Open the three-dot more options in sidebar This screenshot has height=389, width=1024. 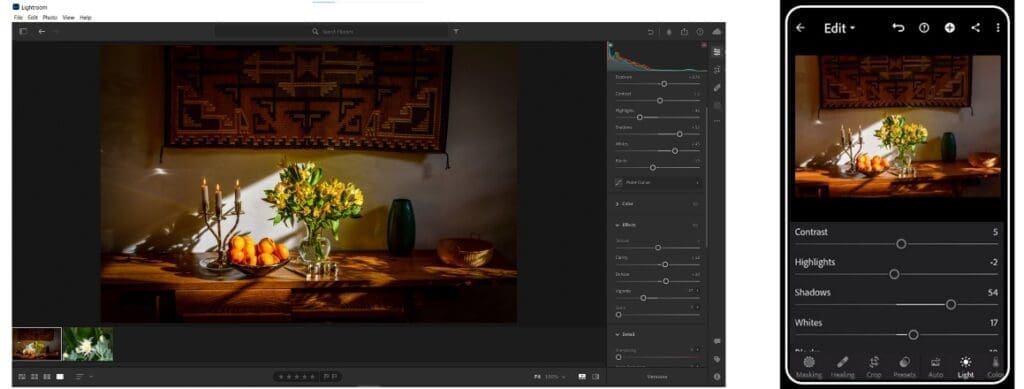coord(717,121)
